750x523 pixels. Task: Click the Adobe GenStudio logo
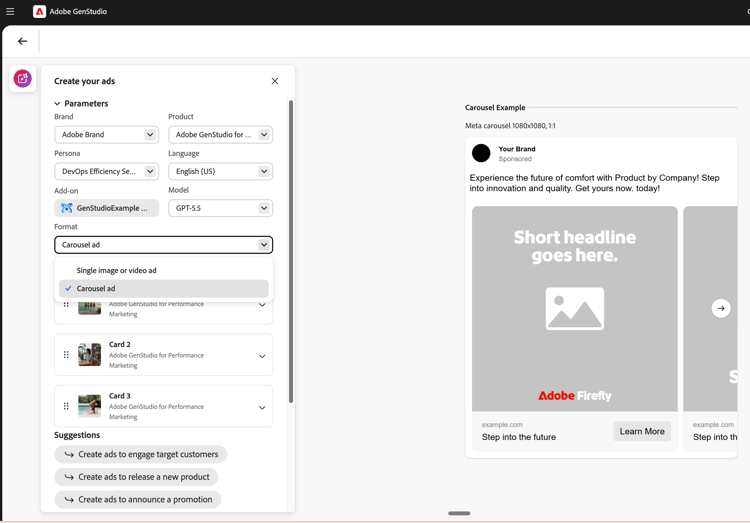[39, 11]
